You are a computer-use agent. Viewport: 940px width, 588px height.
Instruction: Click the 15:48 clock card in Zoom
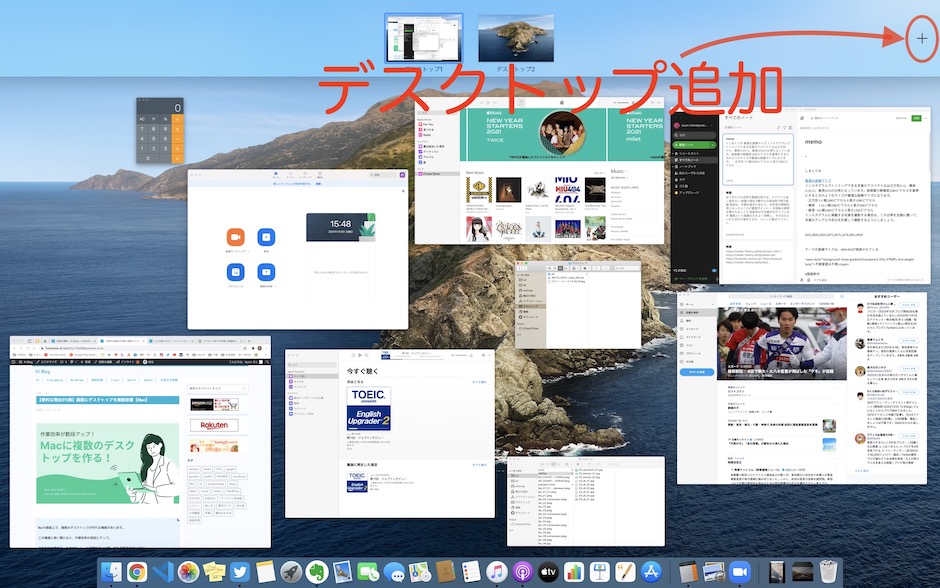(341, 228)
